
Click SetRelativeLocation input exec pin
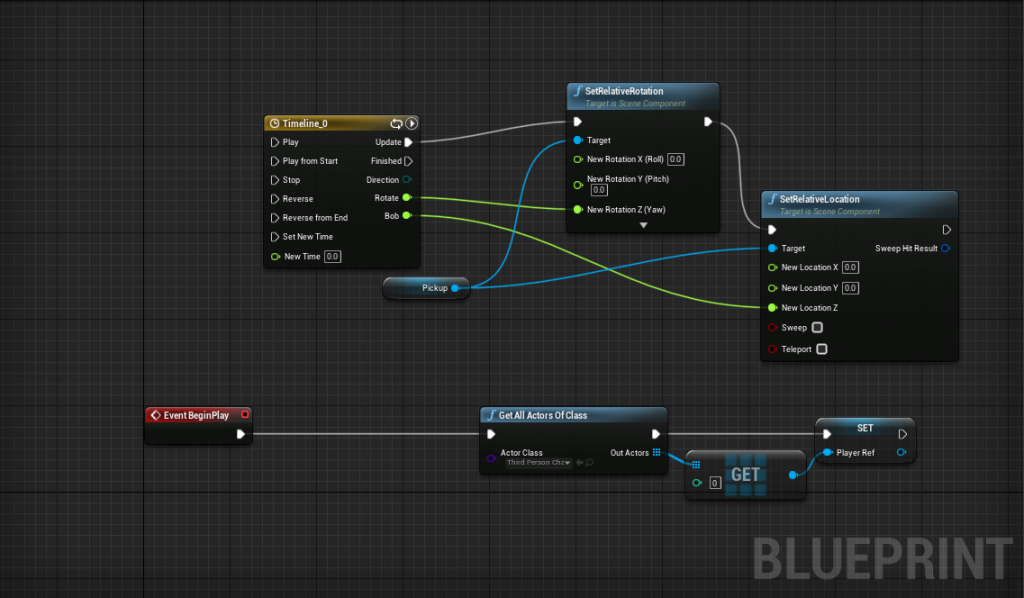tap(772, 230)
